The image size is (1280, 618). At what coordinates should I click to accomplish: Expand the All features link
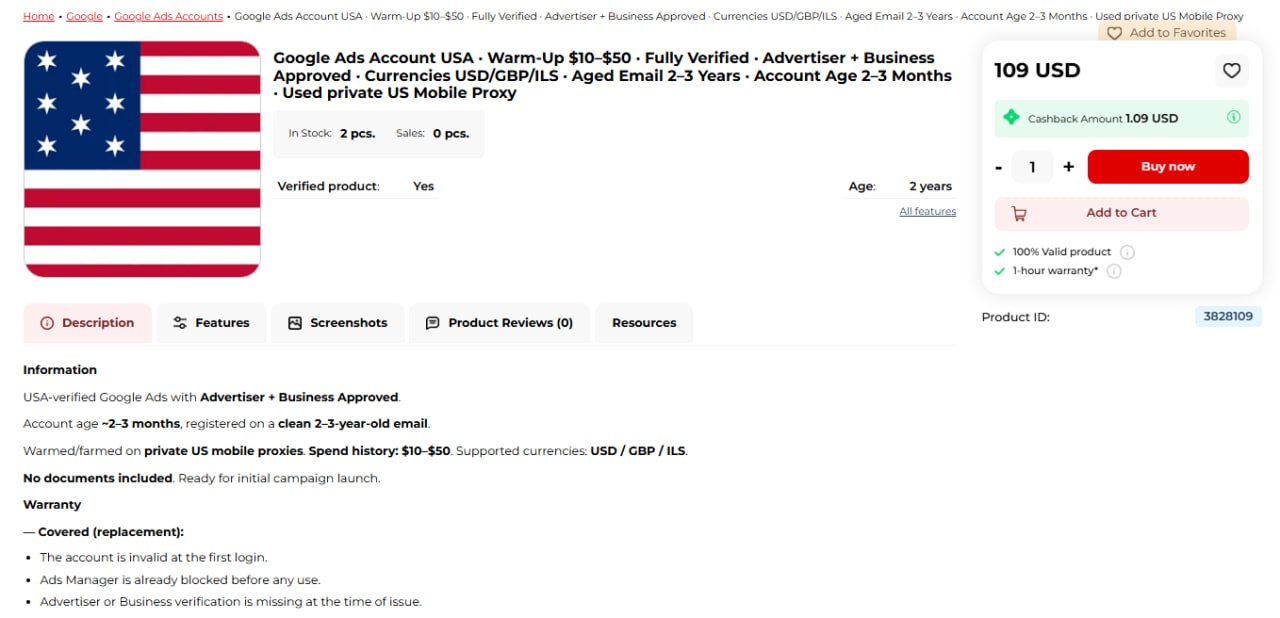point(927,212)
